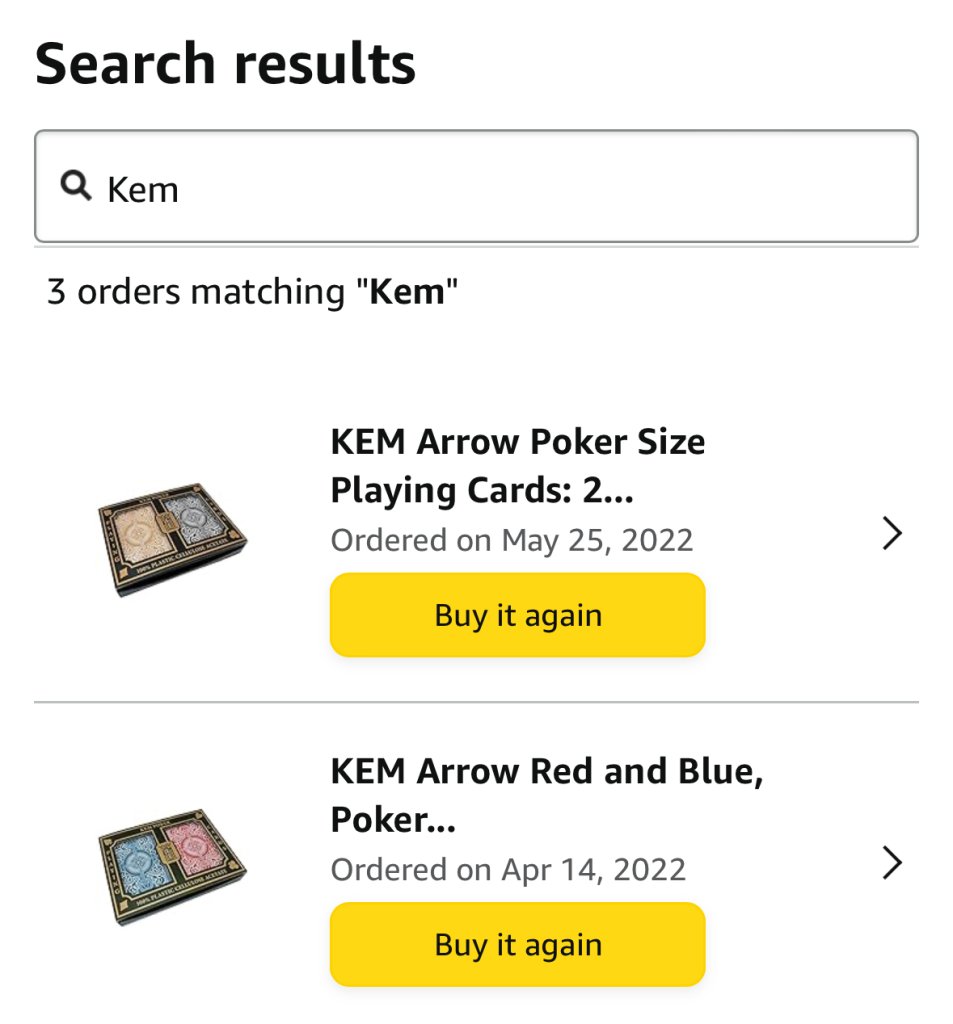Expand the May 25, 2022 order chevron
This screenshot has width=953, height=1024.
[x=892, y=534]
